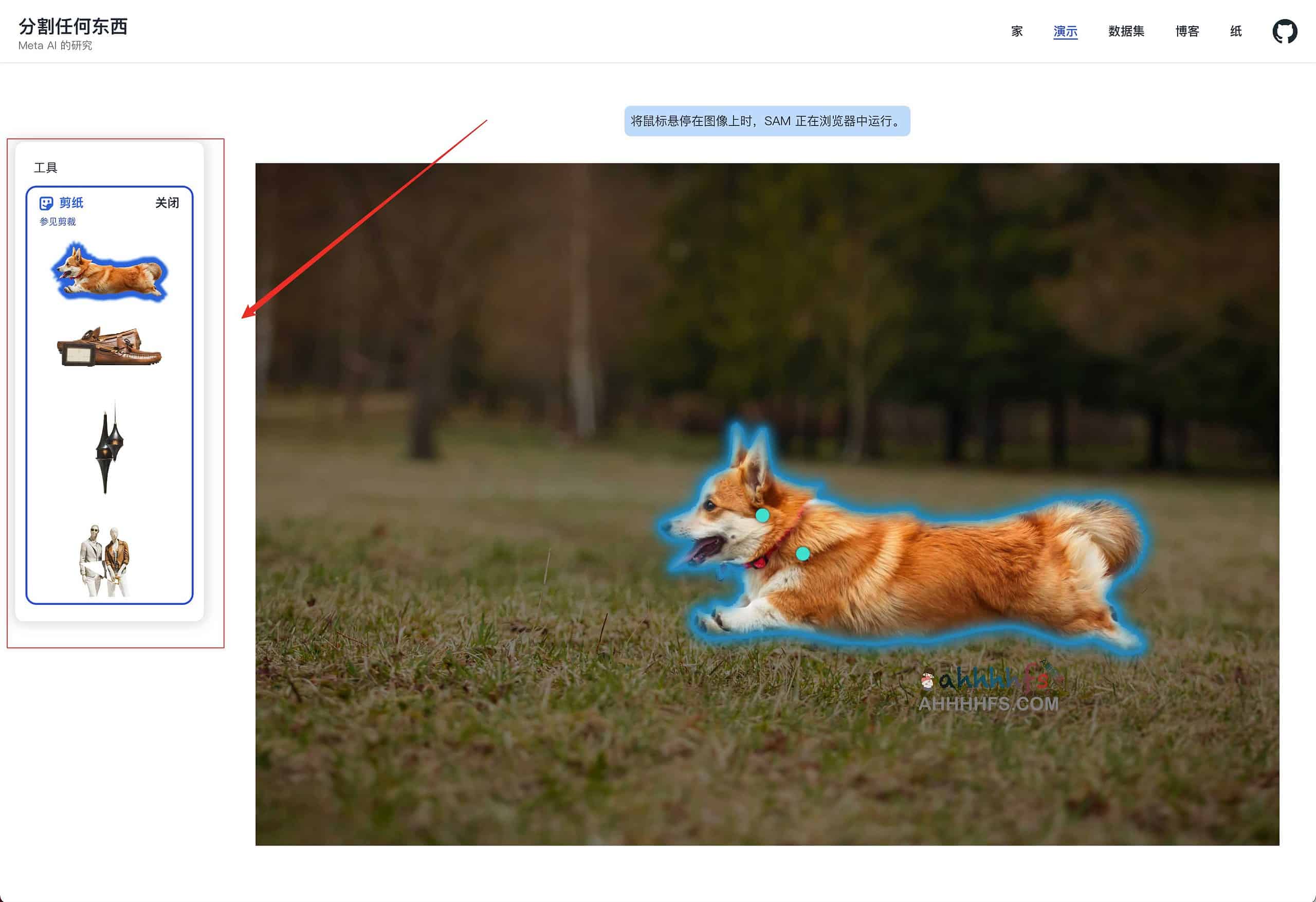Open the 博客 blog page

pyautogui.click(x=1187, y=31)
